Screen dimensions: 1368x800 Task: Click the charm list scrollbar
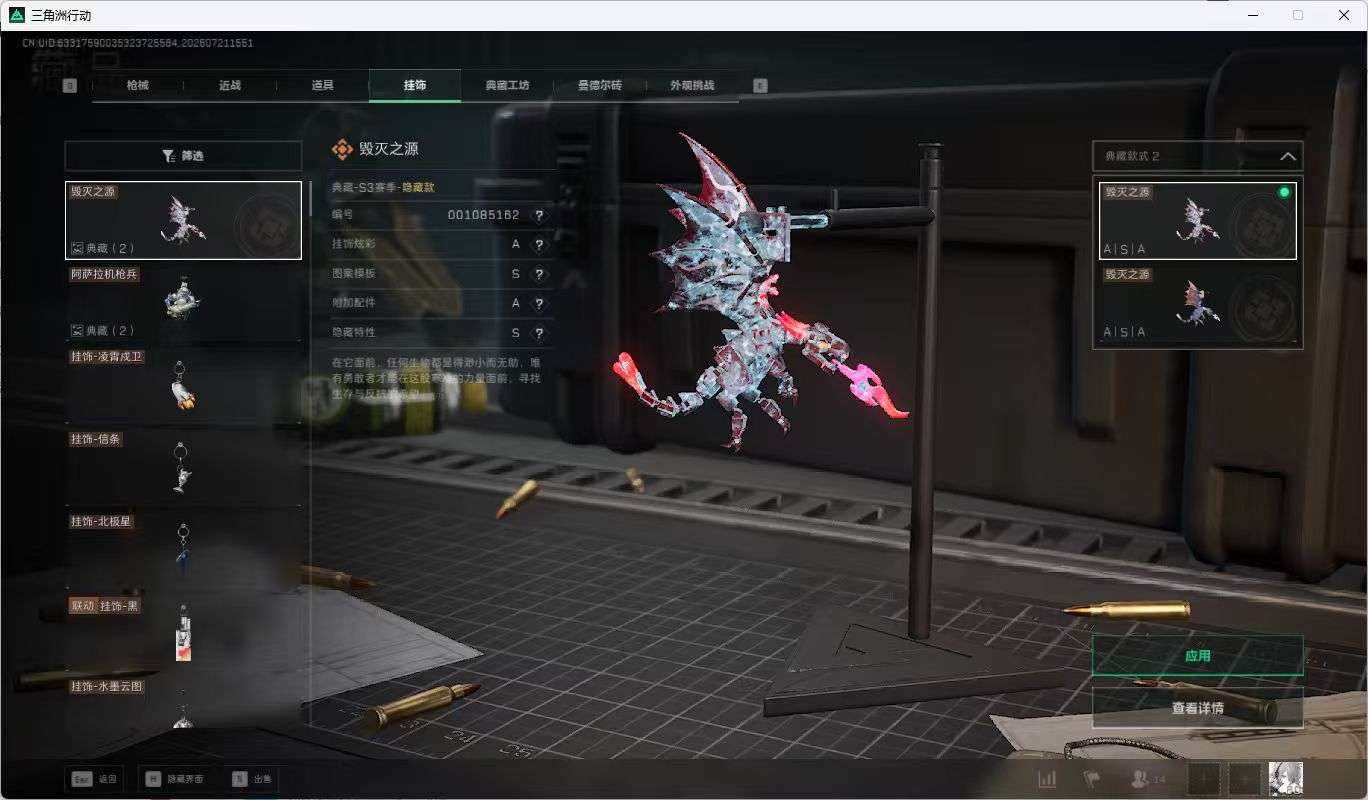[310, 197]
